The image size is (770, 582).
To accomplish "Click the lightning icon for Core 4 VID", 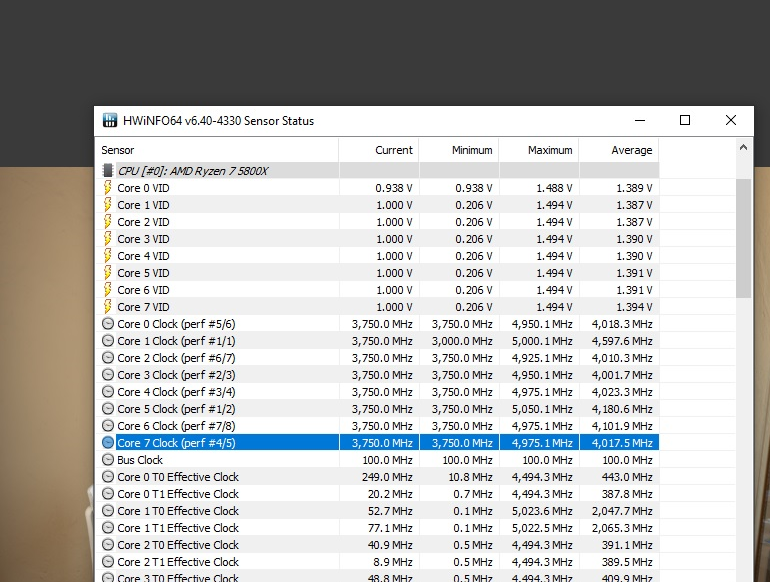I will click(108, 256).
